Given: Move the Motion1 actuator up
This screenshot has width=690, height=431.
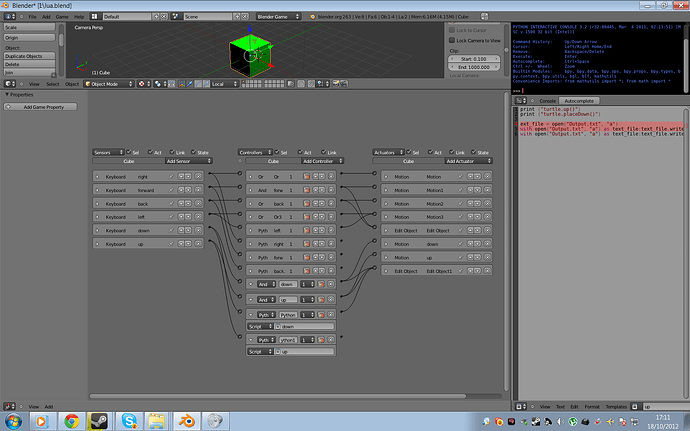Looking at the screenshot, I should (x=470, y=190).
